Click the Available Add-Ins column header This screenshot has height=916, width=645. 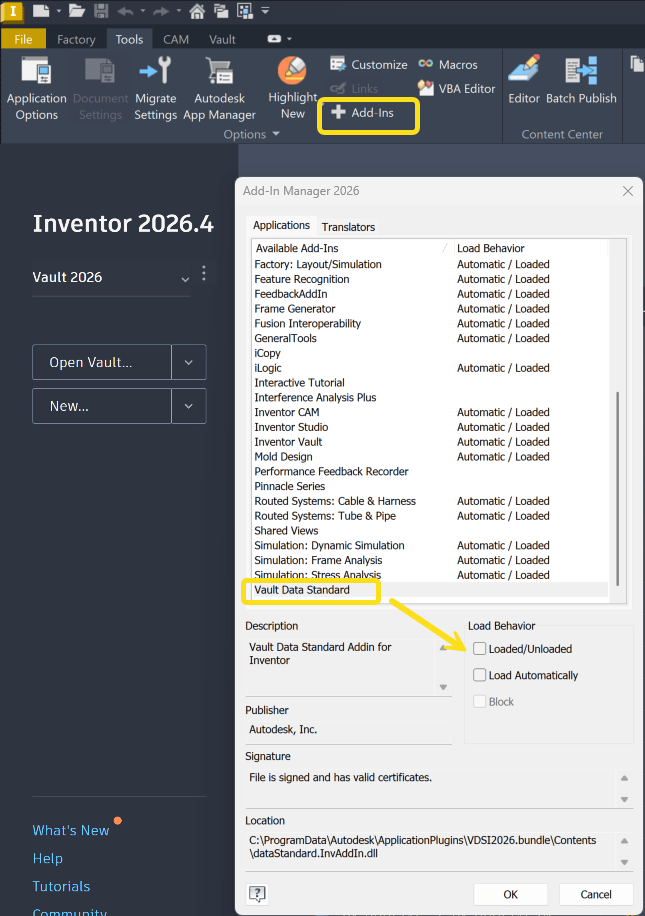point(353,248)
